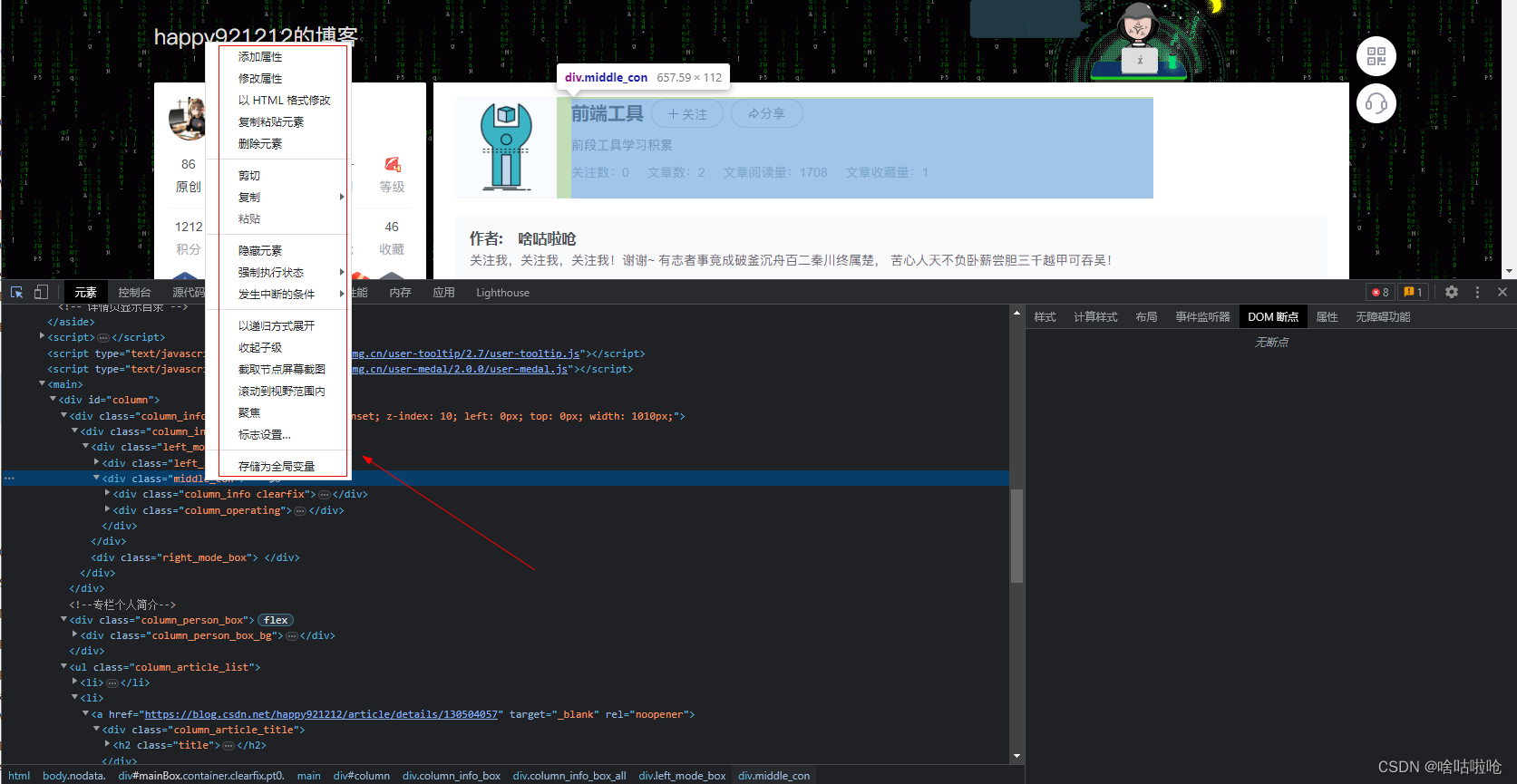This screenshot has width=1517, height=784.
Task: Open the article details 130504057 href link
Action: 322,714
